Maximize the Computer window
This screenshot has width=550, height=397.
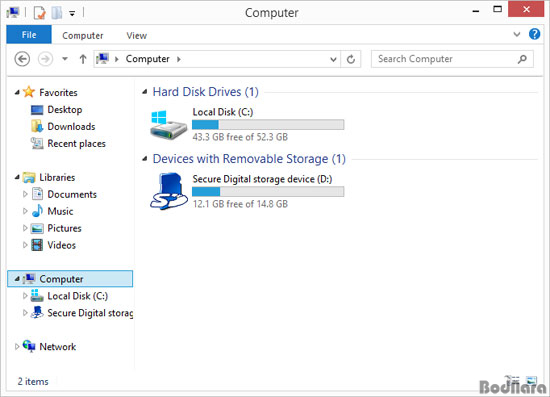click(x=497, y=9)
